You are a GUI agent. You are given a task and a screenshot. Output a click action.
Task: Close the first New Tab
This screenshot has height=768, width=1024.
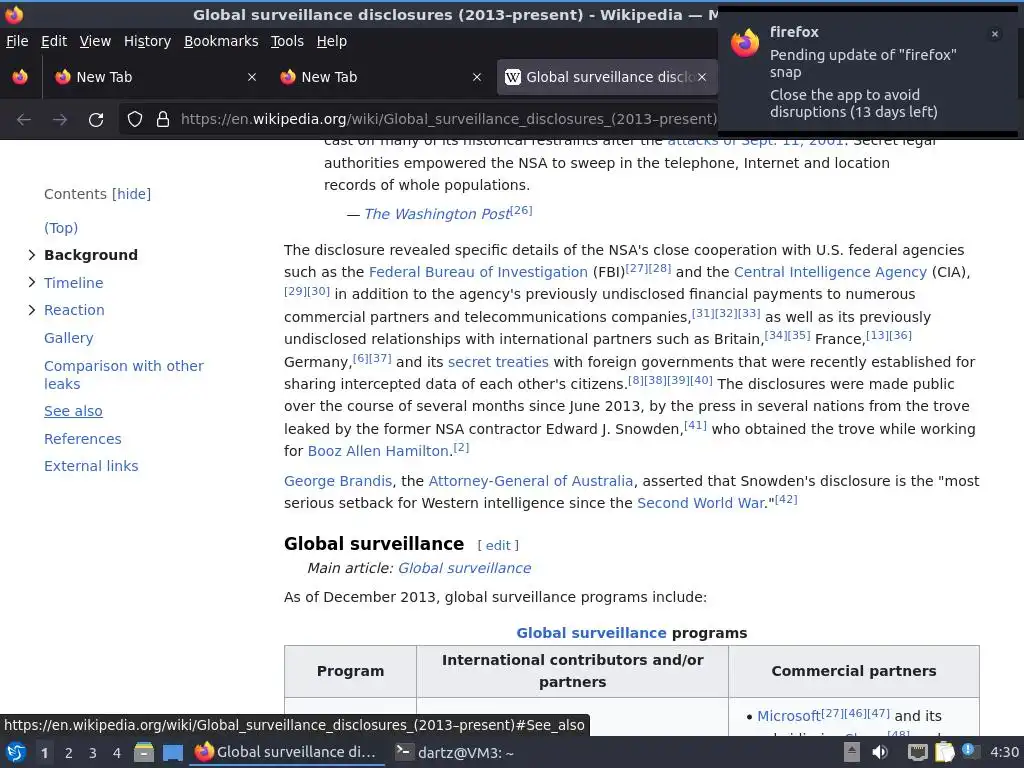pyautogui.click(x=252, y=77)
